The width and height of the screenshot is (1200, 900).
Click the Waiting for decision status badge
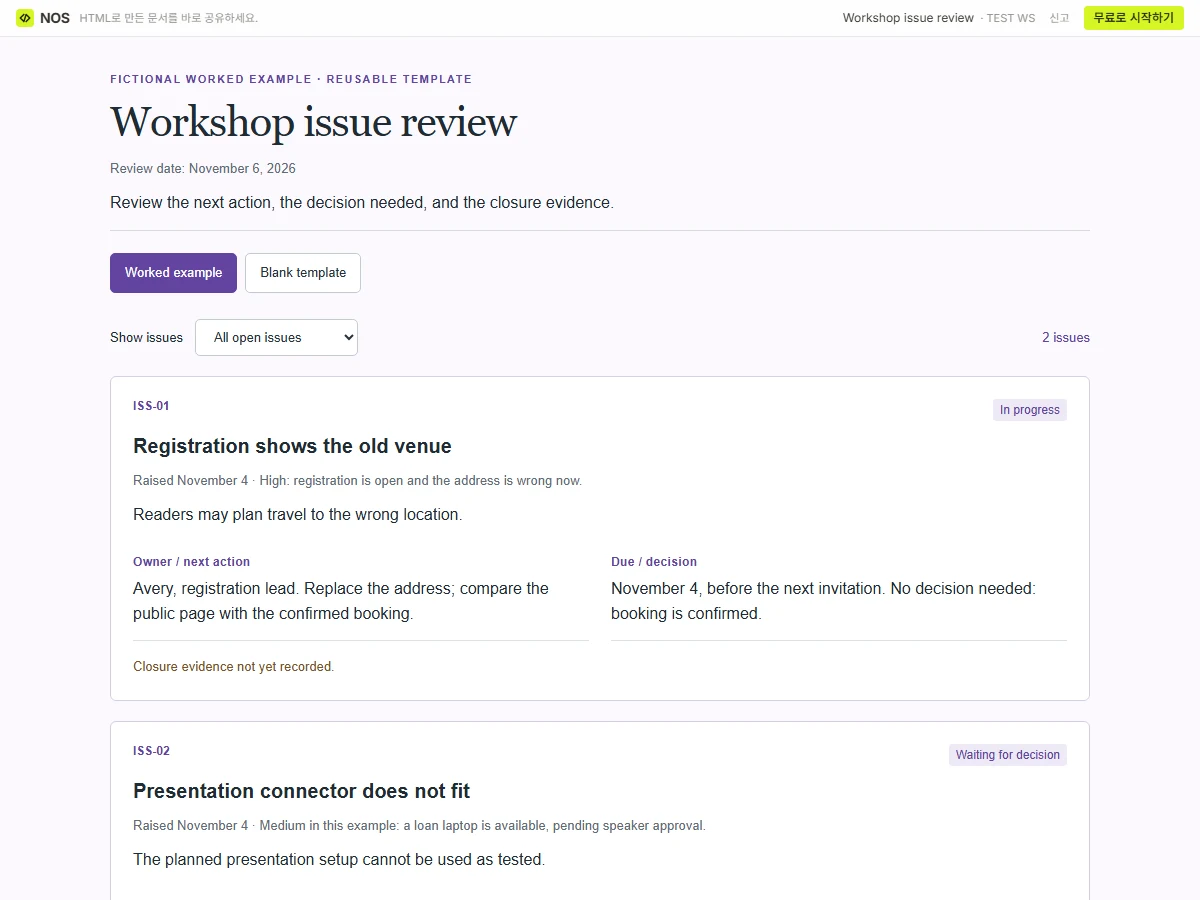click(1007, 755)
